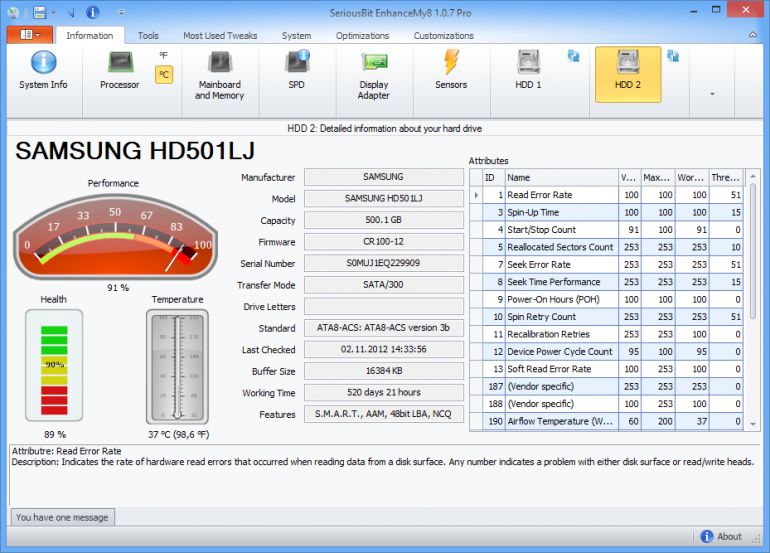Open the Most Used Tweaks tab
This screenshot has height=553, width=770.
[220, 35]
